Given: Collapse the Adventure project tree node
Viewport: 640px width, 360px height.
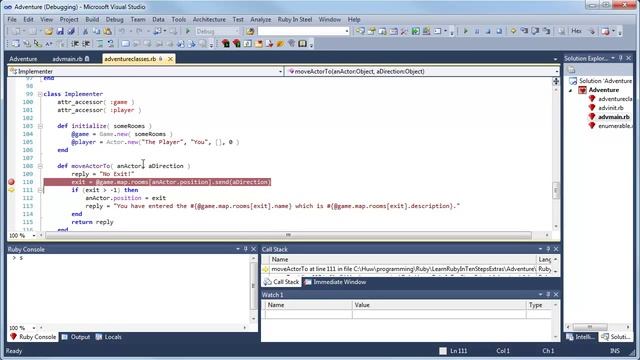Looking at the screenshot, I should click(571, 90).
